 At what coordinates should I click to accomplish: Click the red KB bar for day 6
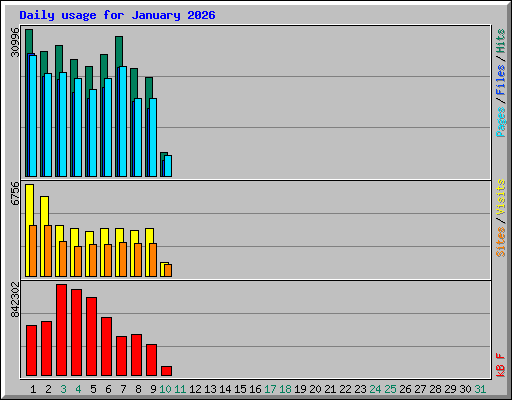click(x=106, y=347)
